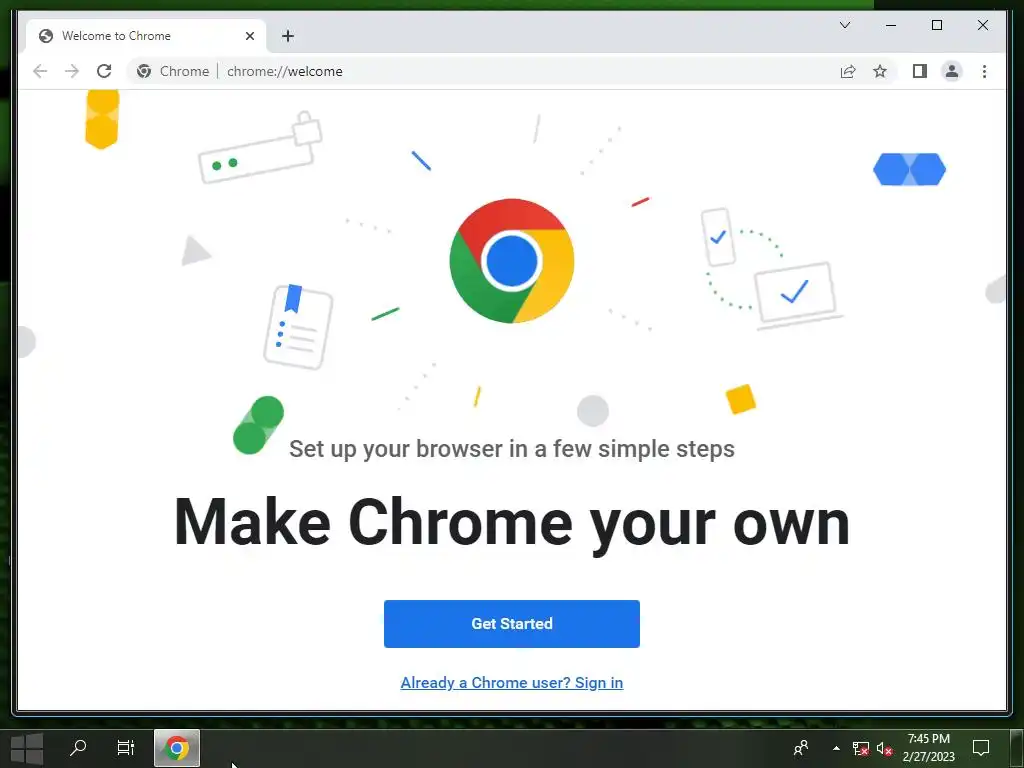
Task: Select the Welcome to Chrome tab
Action: [146, 36]
